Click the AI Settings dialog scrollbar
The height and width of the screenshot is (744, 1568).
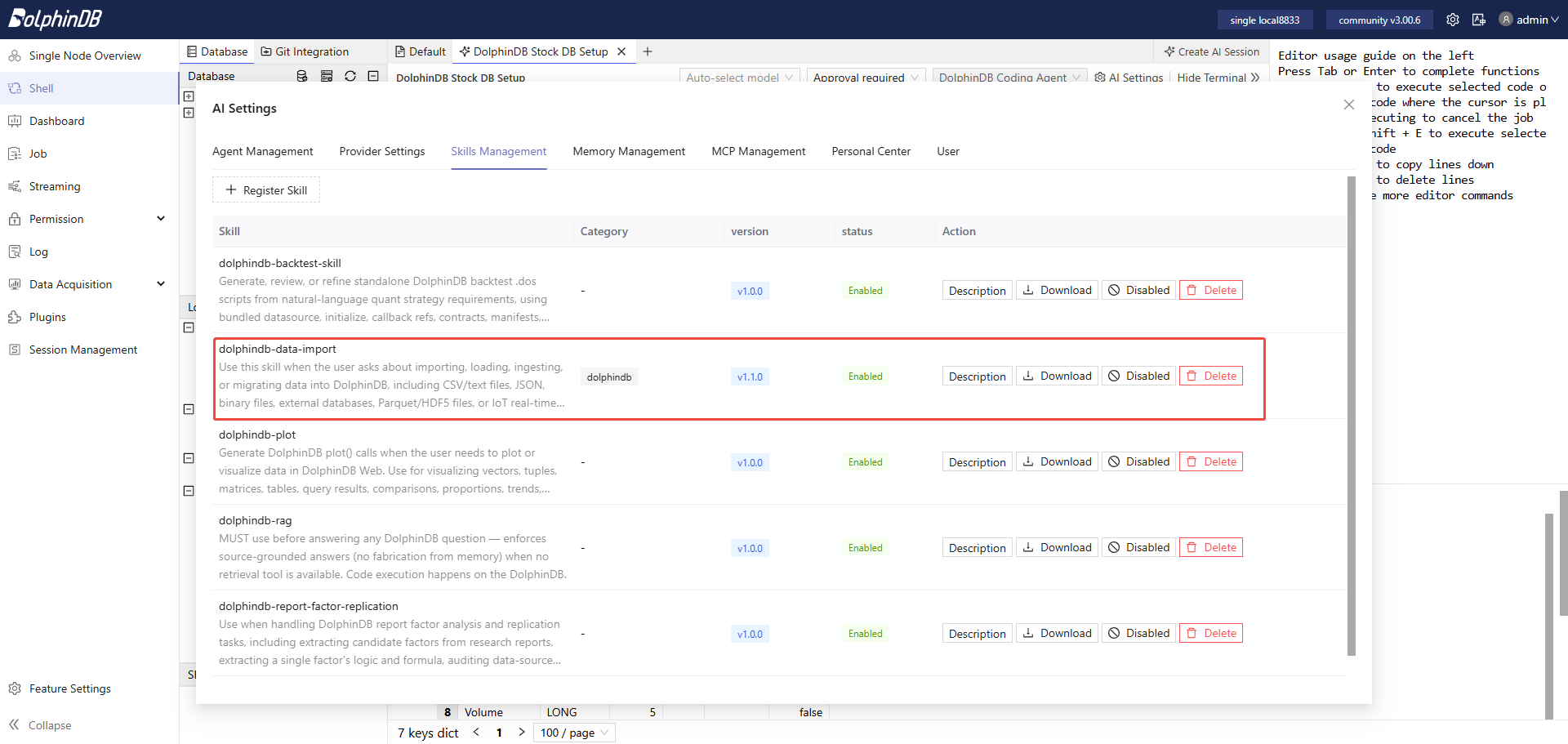pyautogui.click(x=1352, y=416)
